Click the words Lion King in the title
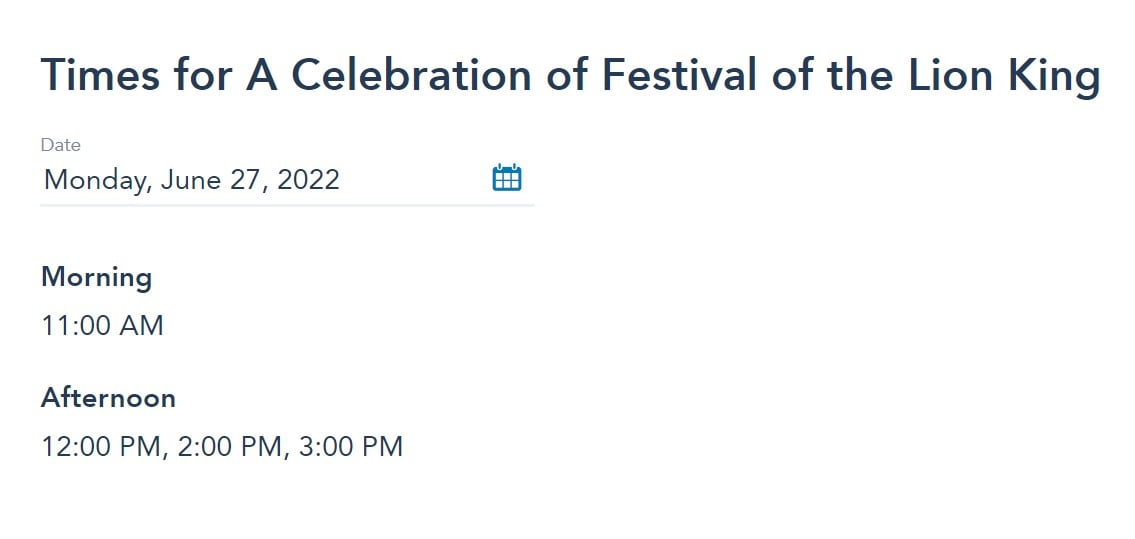 tap(1003, 77)
